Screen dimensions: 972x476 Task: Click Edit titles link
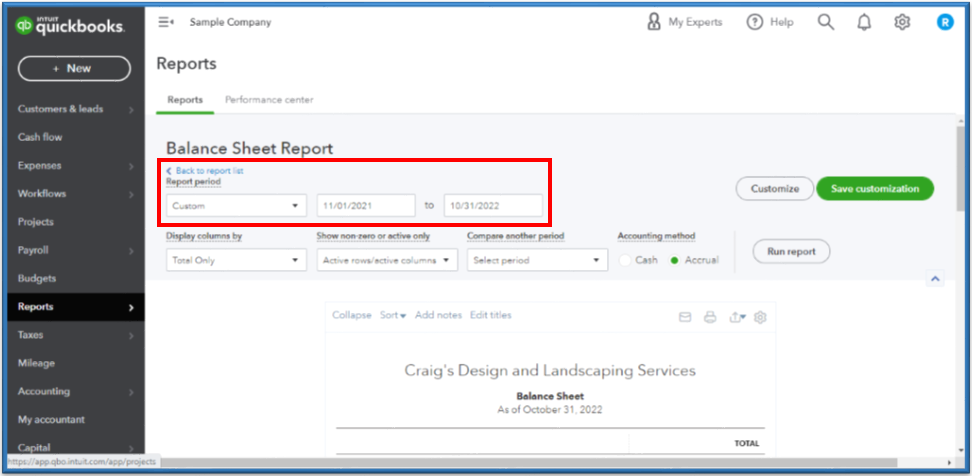(491, 315)
